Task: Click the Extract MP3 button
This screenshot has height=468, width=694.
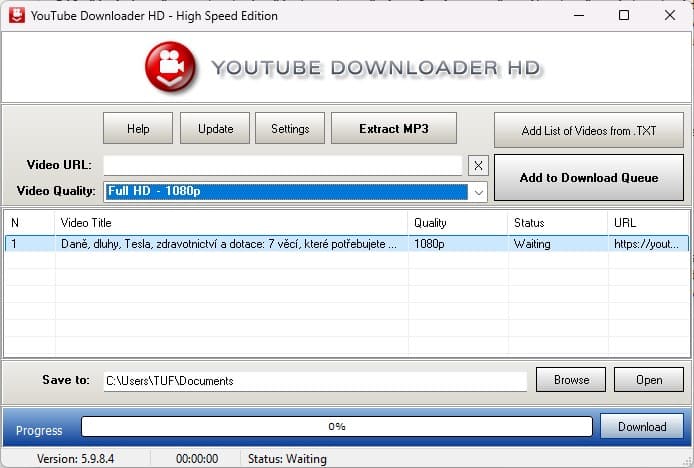Action: tap(394, 128)
